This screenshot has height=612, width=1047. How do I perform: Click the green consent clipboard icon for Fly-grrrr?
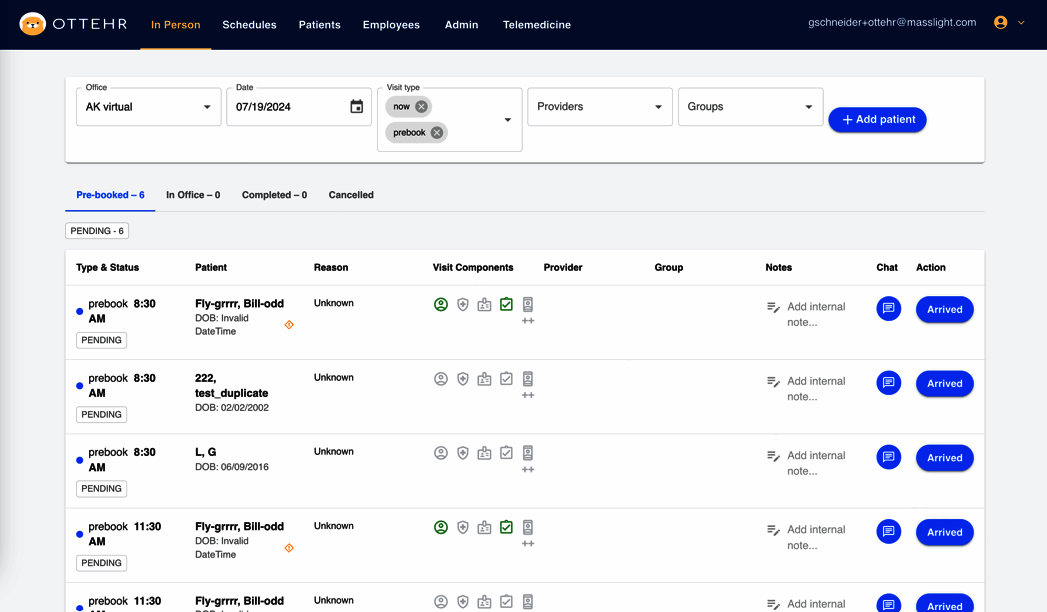click(506, 304)
